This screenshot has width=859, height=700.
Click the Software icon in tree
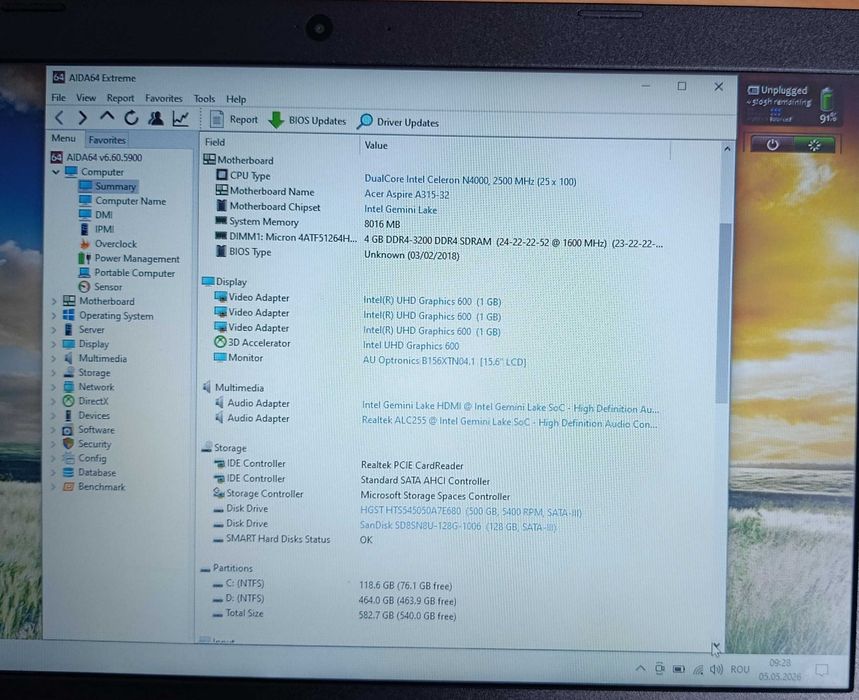68,429
